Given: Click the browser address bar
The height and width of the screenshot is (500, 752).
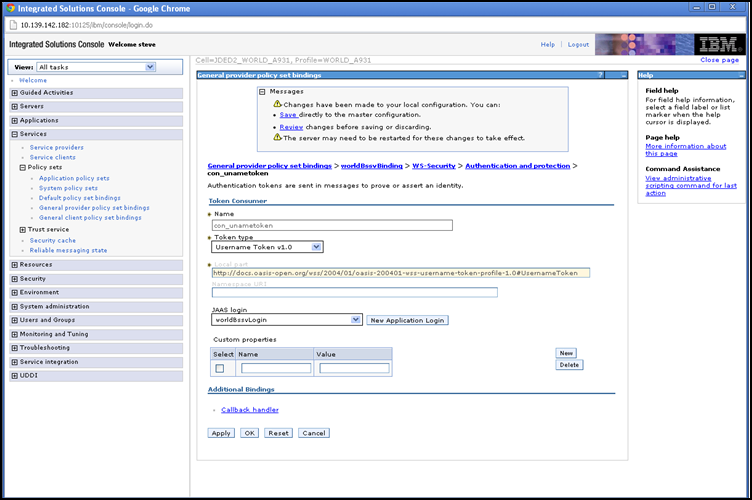Looking at the screenshot, I should tap(374, 25).
